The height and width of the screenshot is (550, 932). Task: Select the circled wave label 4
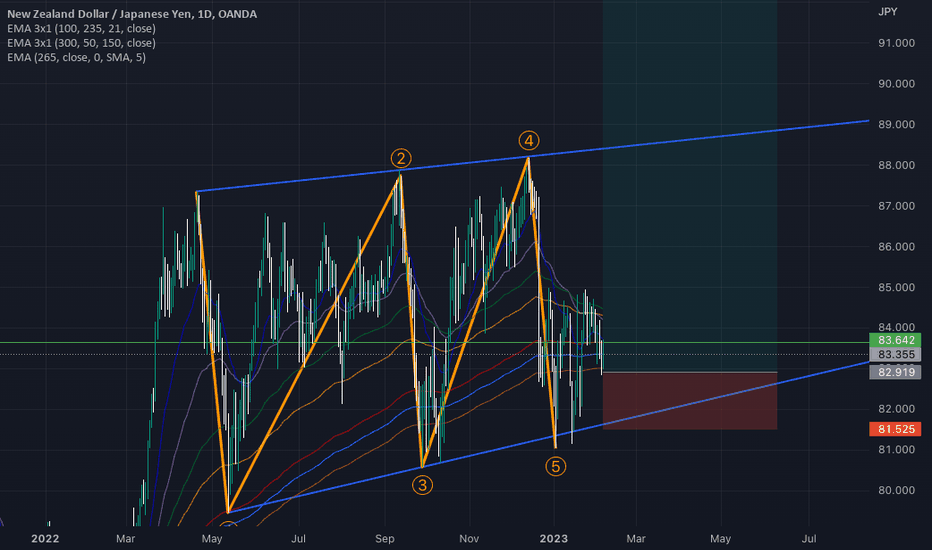(x=528, y=140)
